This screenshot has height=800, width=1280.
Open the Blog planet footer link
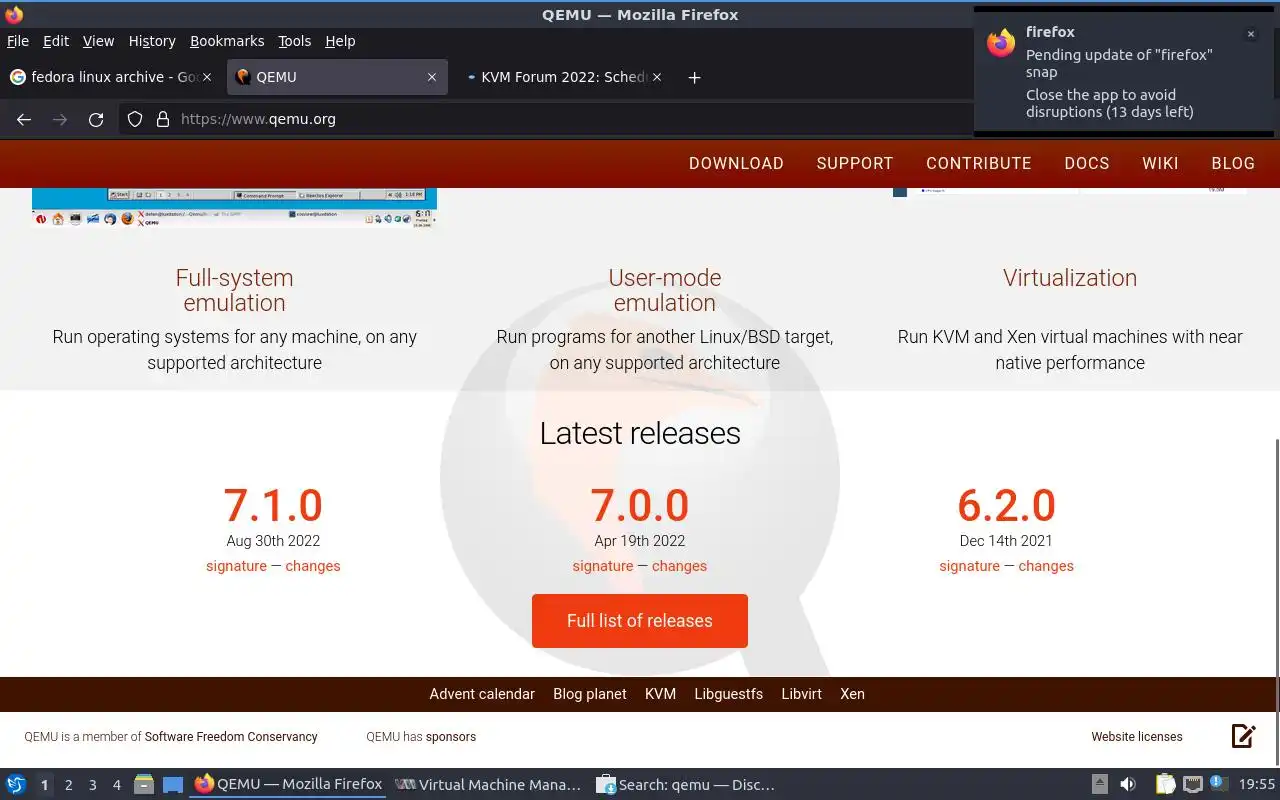[x=590, y=694]
